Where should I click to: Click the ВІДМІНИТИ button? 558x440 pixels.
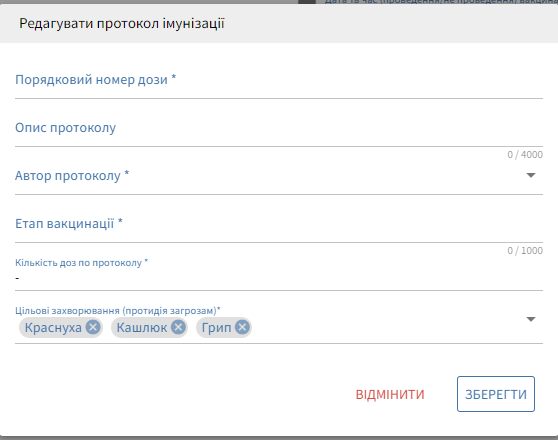(390, 394)
